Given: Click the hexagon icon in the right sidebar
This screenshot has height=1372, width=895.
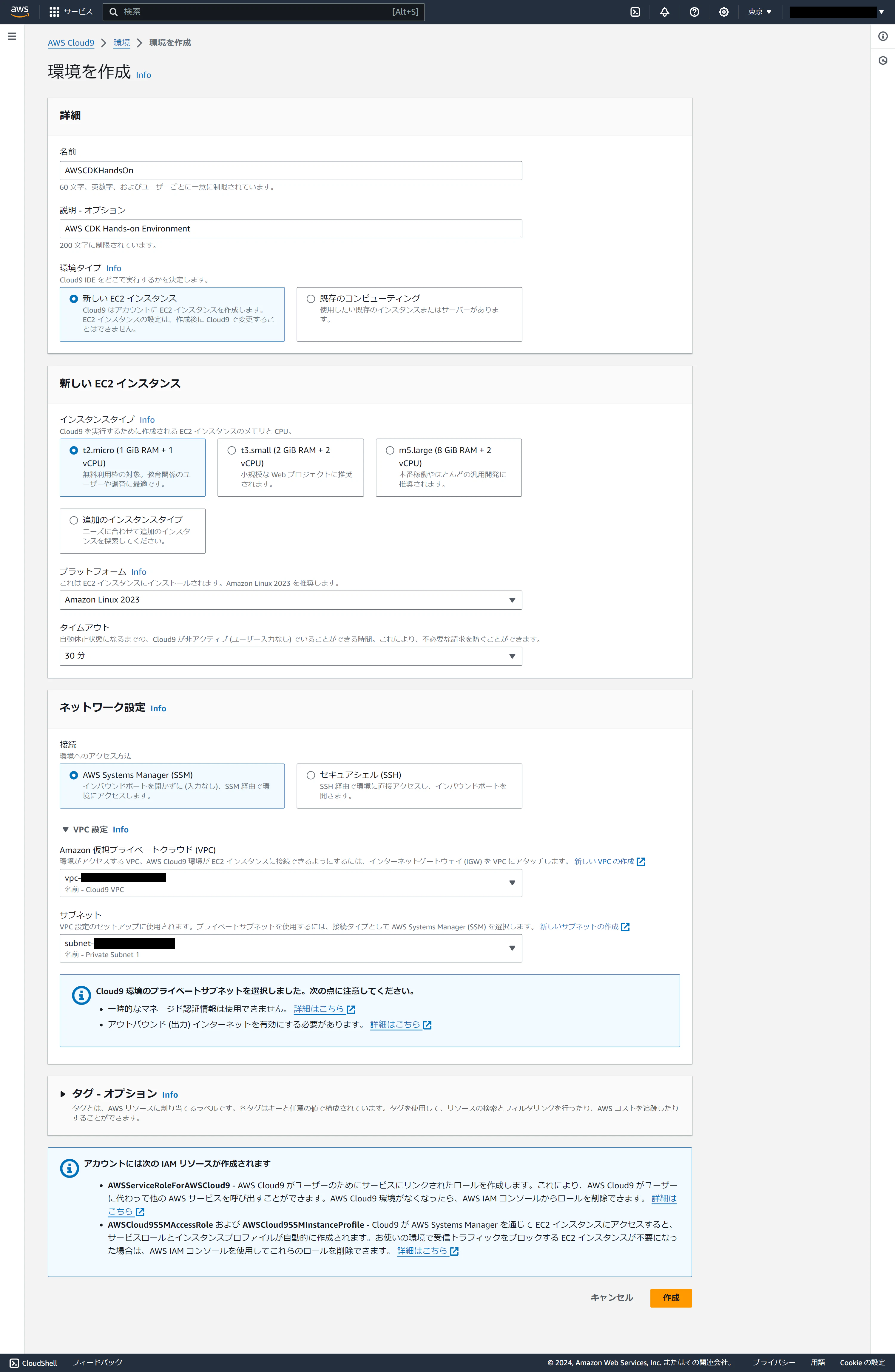Looking at the screenshot, I should (x=883, y=61).
